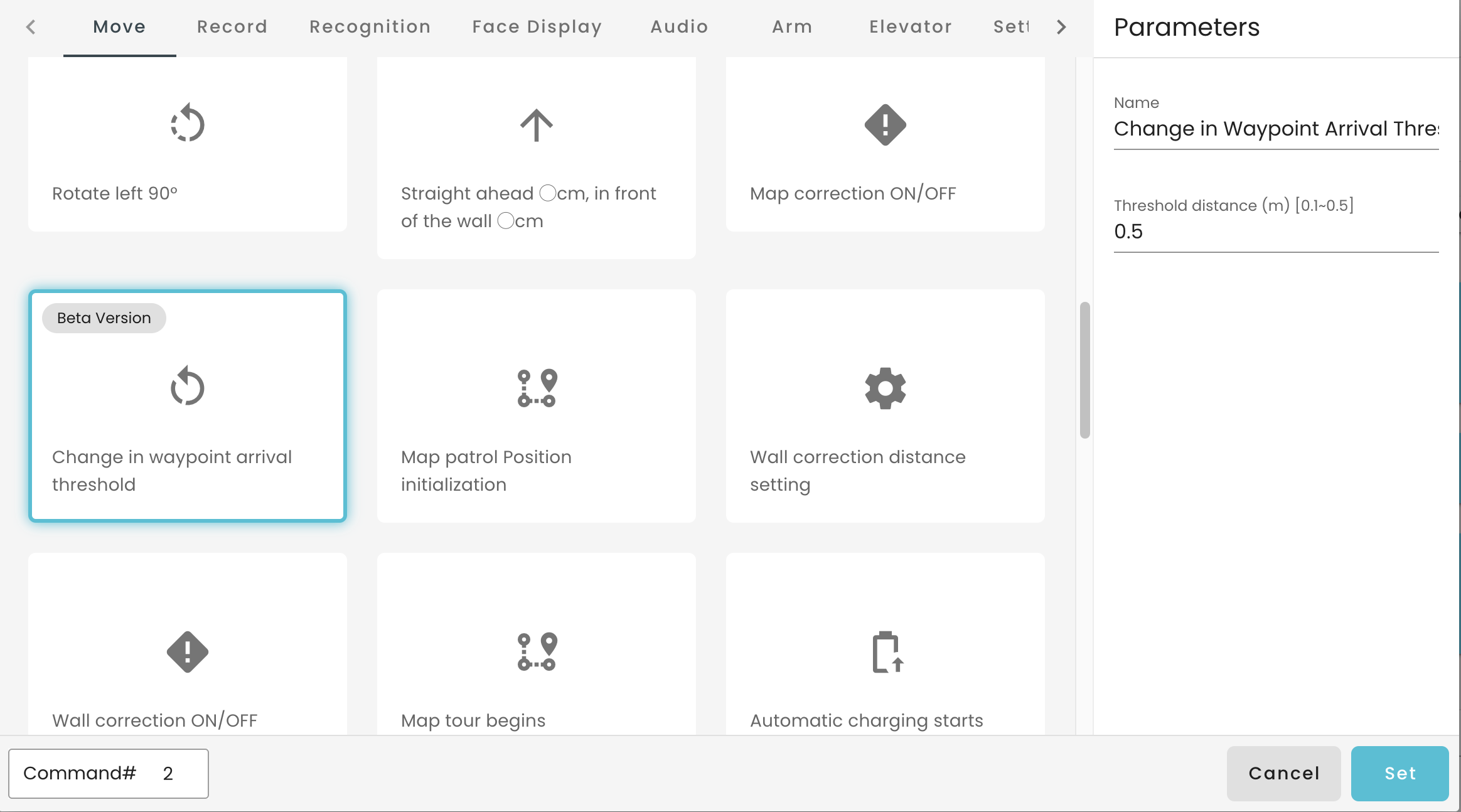Select Automatic charging starts label
1461x812 pixels.
click(x=867, y=720)
